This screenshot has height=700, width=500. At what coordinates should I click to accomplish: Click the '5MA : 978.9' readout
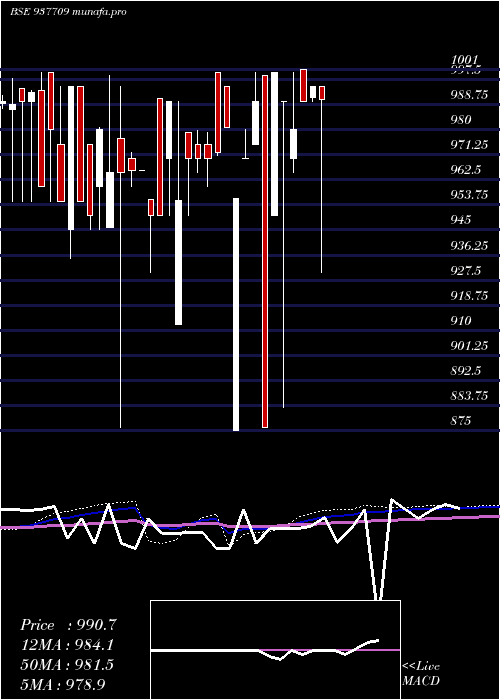(x=63, y=684)
